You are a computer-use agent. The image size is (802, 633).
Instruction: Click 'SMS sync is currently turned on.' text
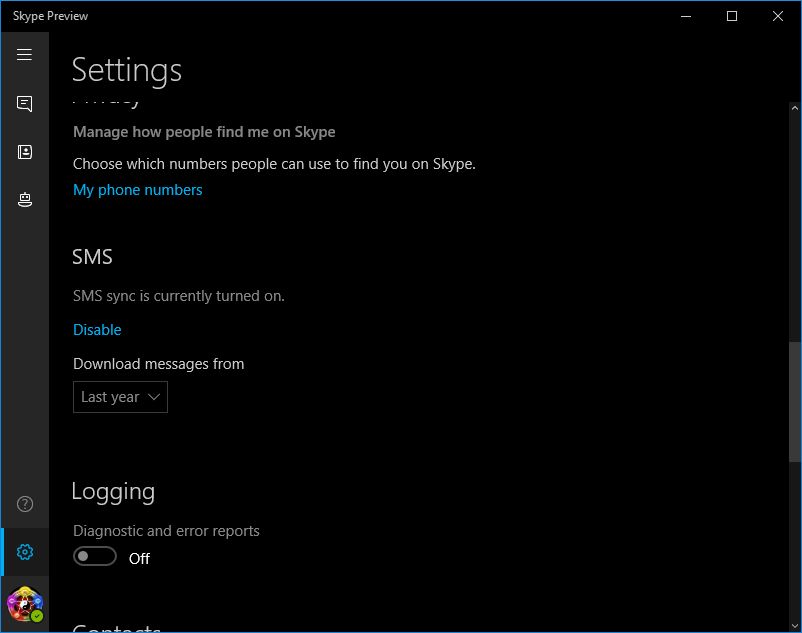click(179, 296)
